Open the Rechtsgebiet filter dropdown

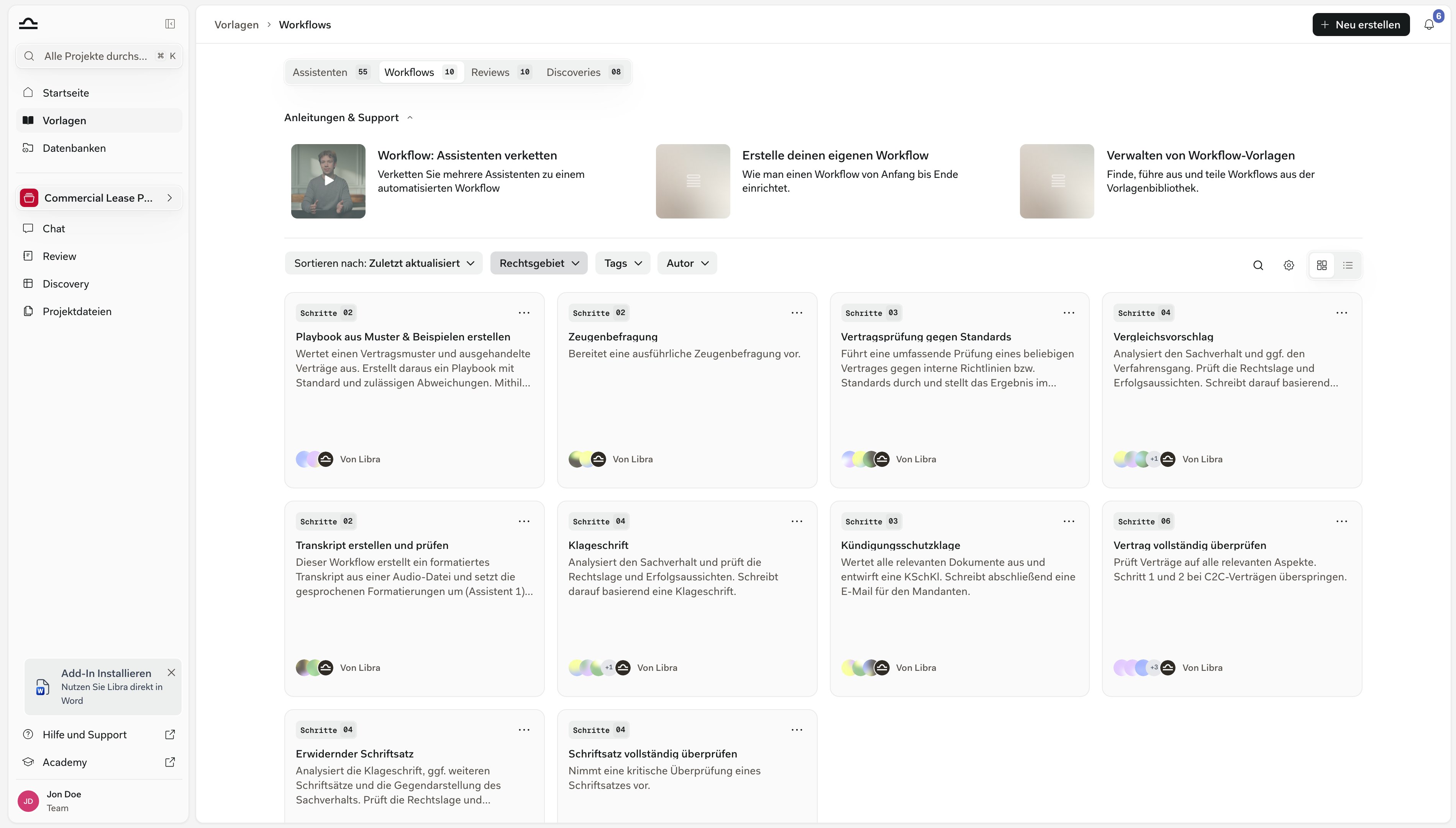tap(539, 263)
